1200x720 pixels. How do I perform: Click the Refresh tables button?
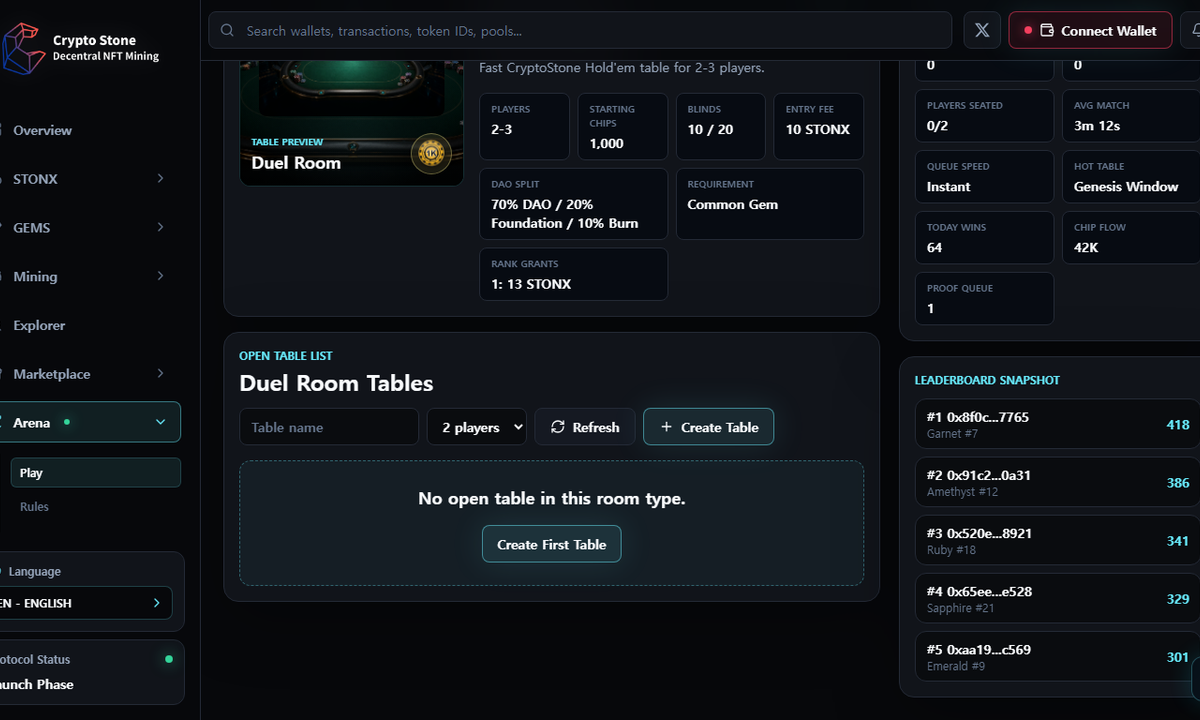pyautogui.click(x=585, y=427)
